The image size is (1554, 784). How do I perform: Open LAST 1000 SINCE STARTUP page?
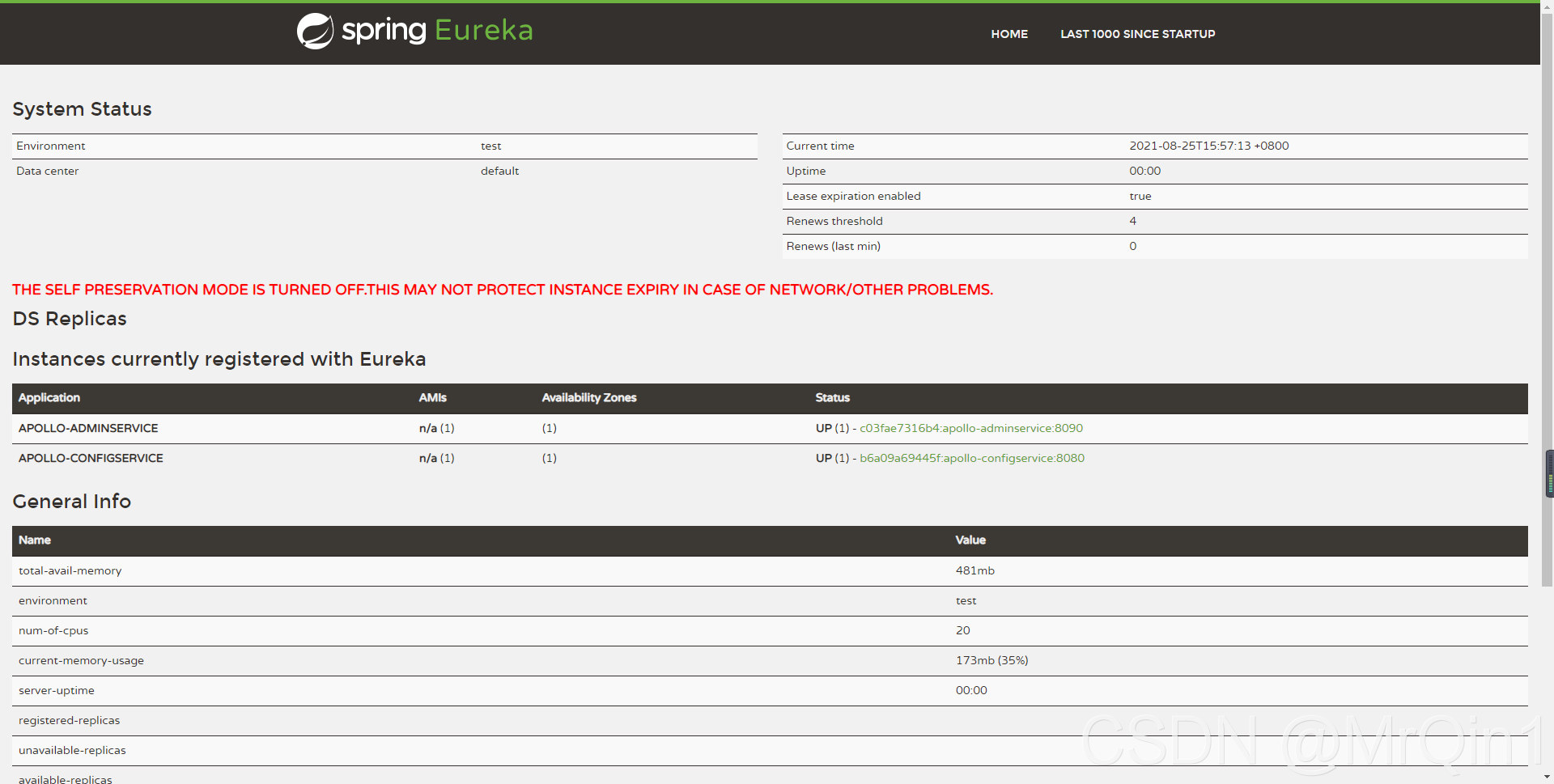click(x=1137, y=34)
